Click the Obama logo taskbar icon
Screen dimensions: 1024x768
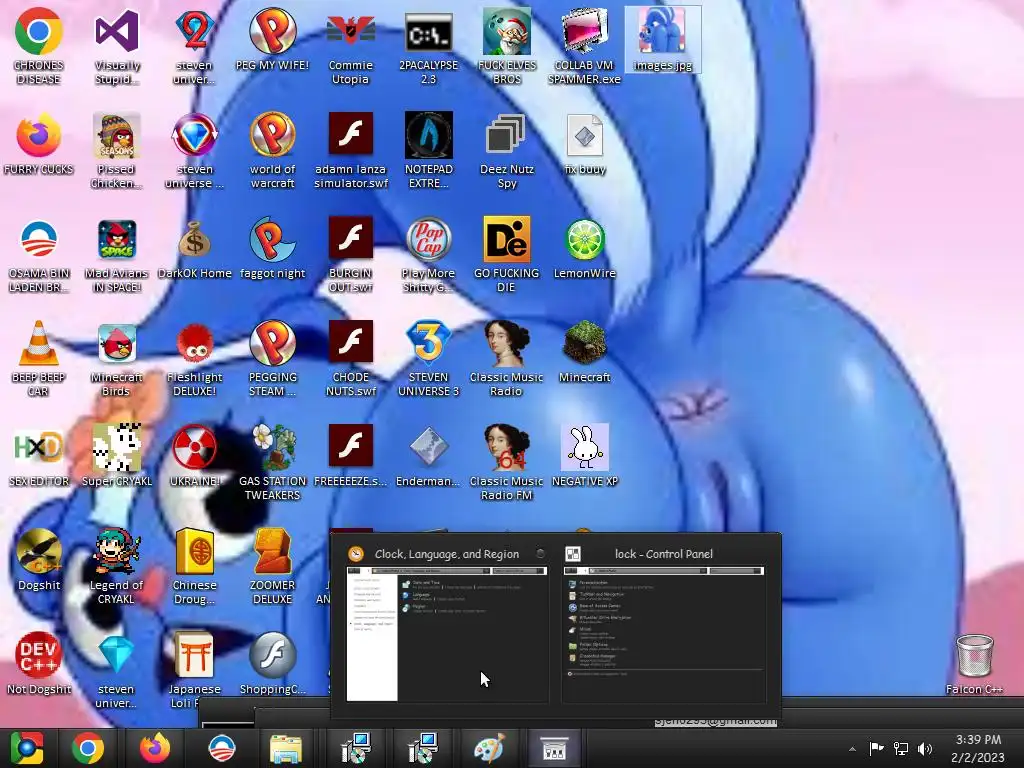point(221,748)
